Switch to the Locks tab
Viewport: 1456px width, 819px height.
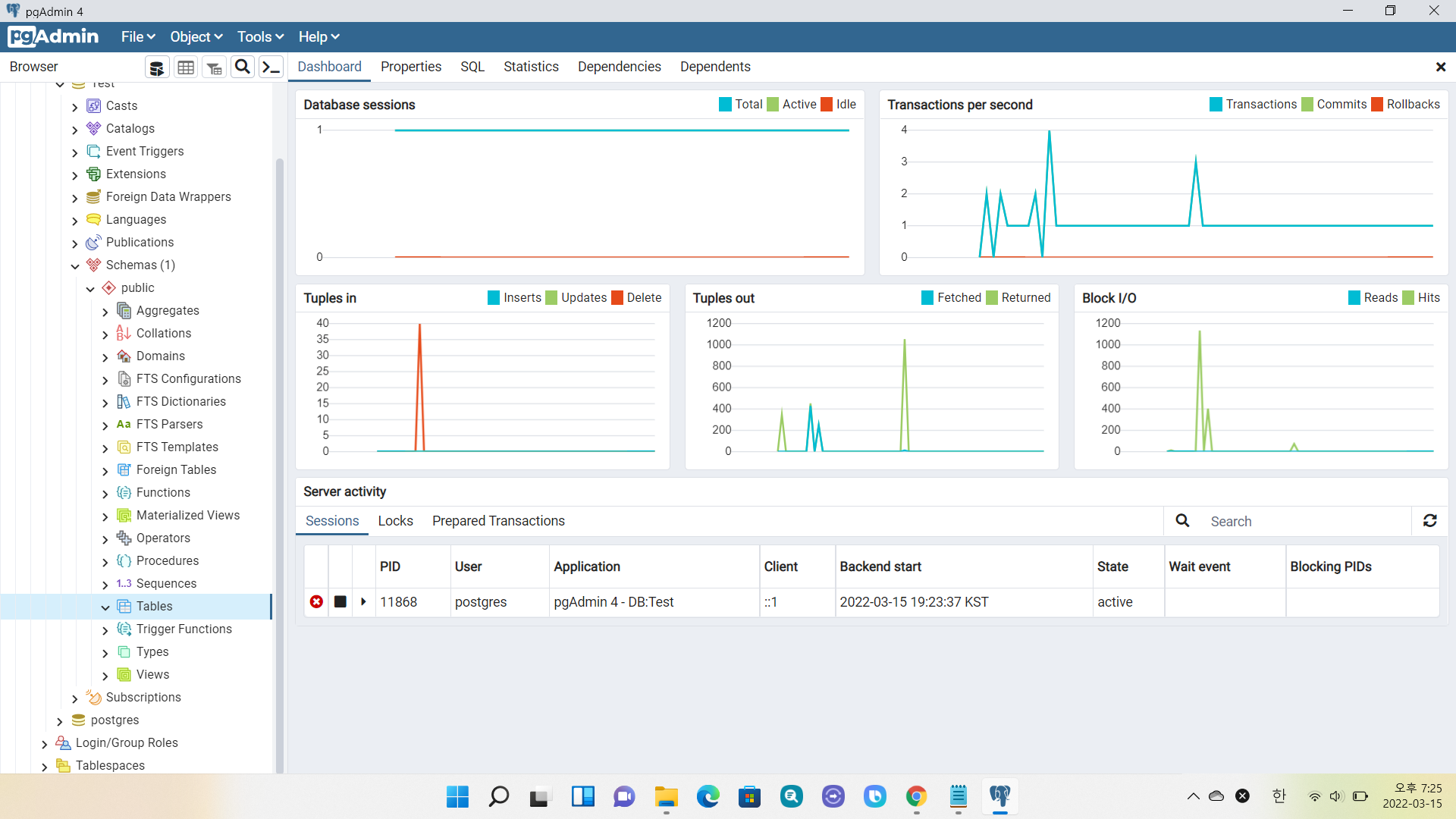click(x=395, y=521)
